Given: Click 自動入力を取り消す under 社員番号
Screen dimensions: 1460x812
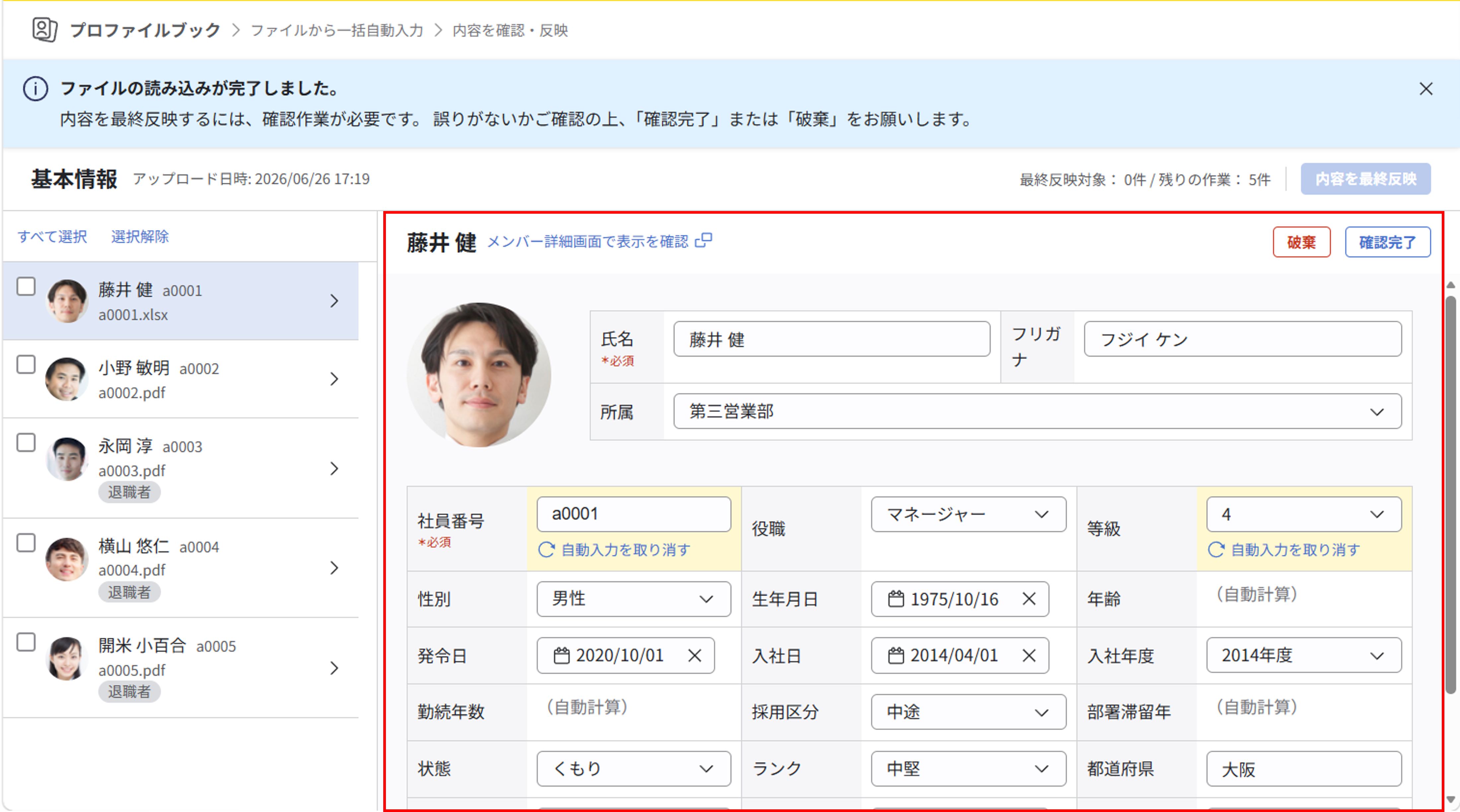Looking at the screenshot, I should (x=626, y=550).
